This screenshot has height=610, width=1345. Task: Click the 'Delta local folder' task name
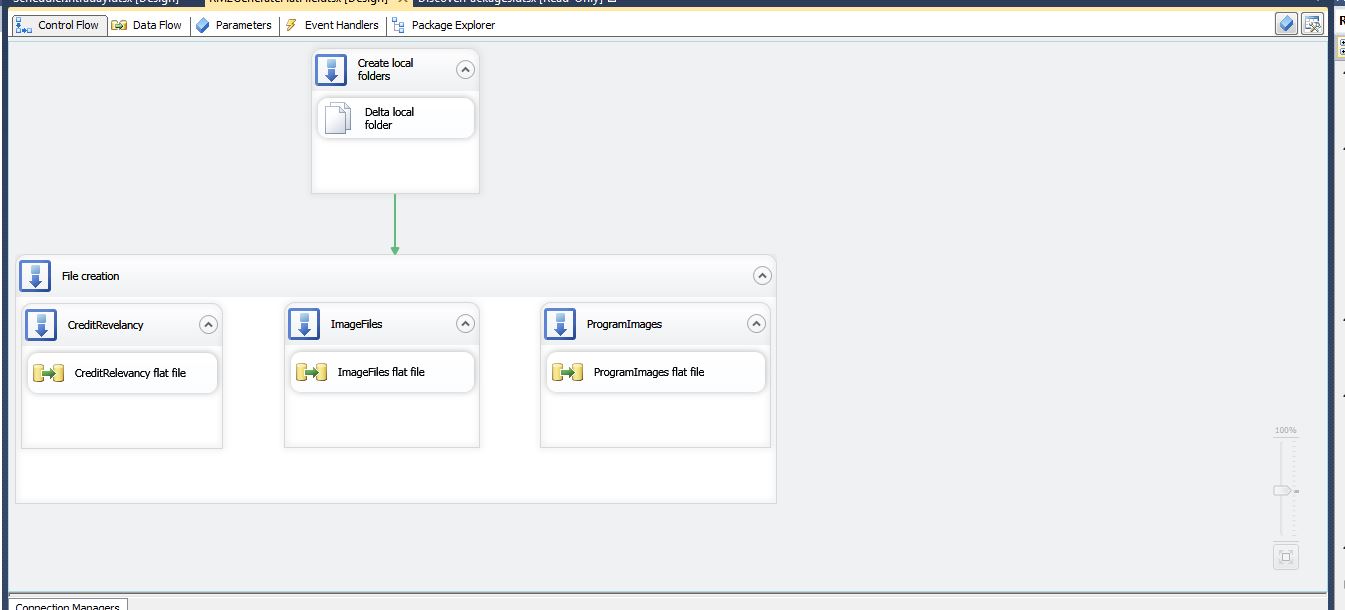click(x=389, y=118)
